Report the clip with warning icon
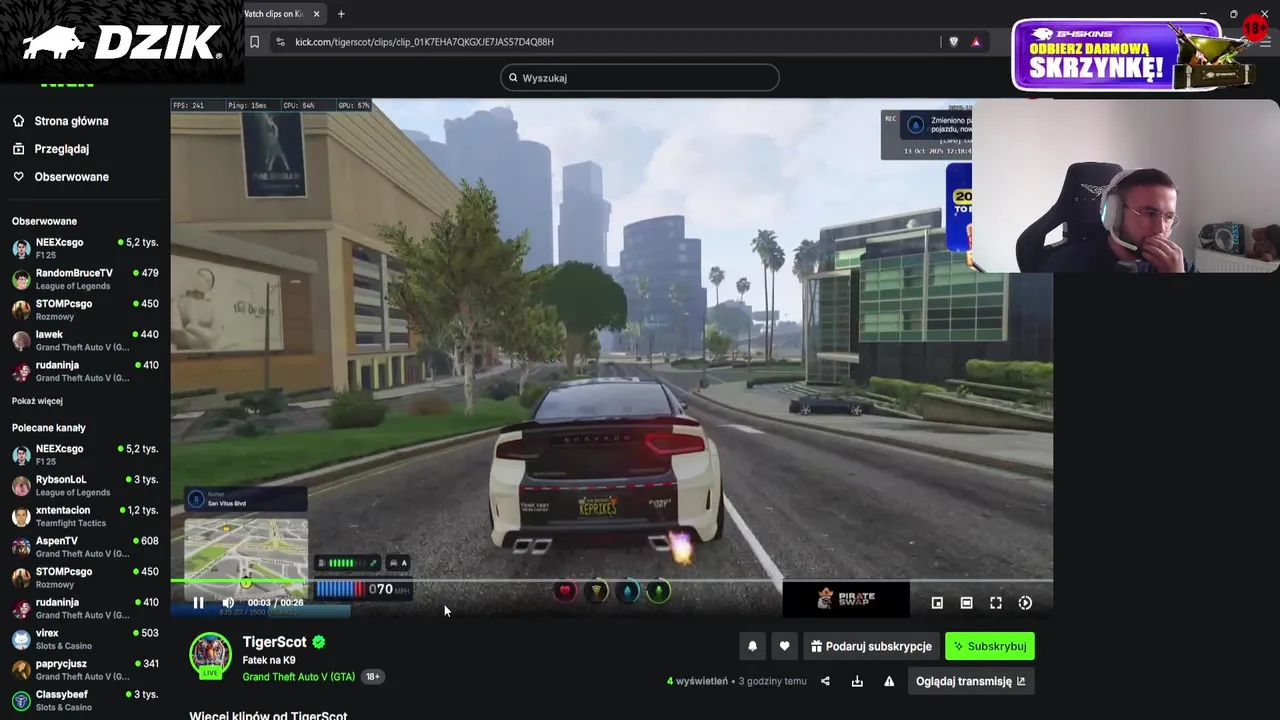This screenshot has width=1280, height=720. (889, 681)
